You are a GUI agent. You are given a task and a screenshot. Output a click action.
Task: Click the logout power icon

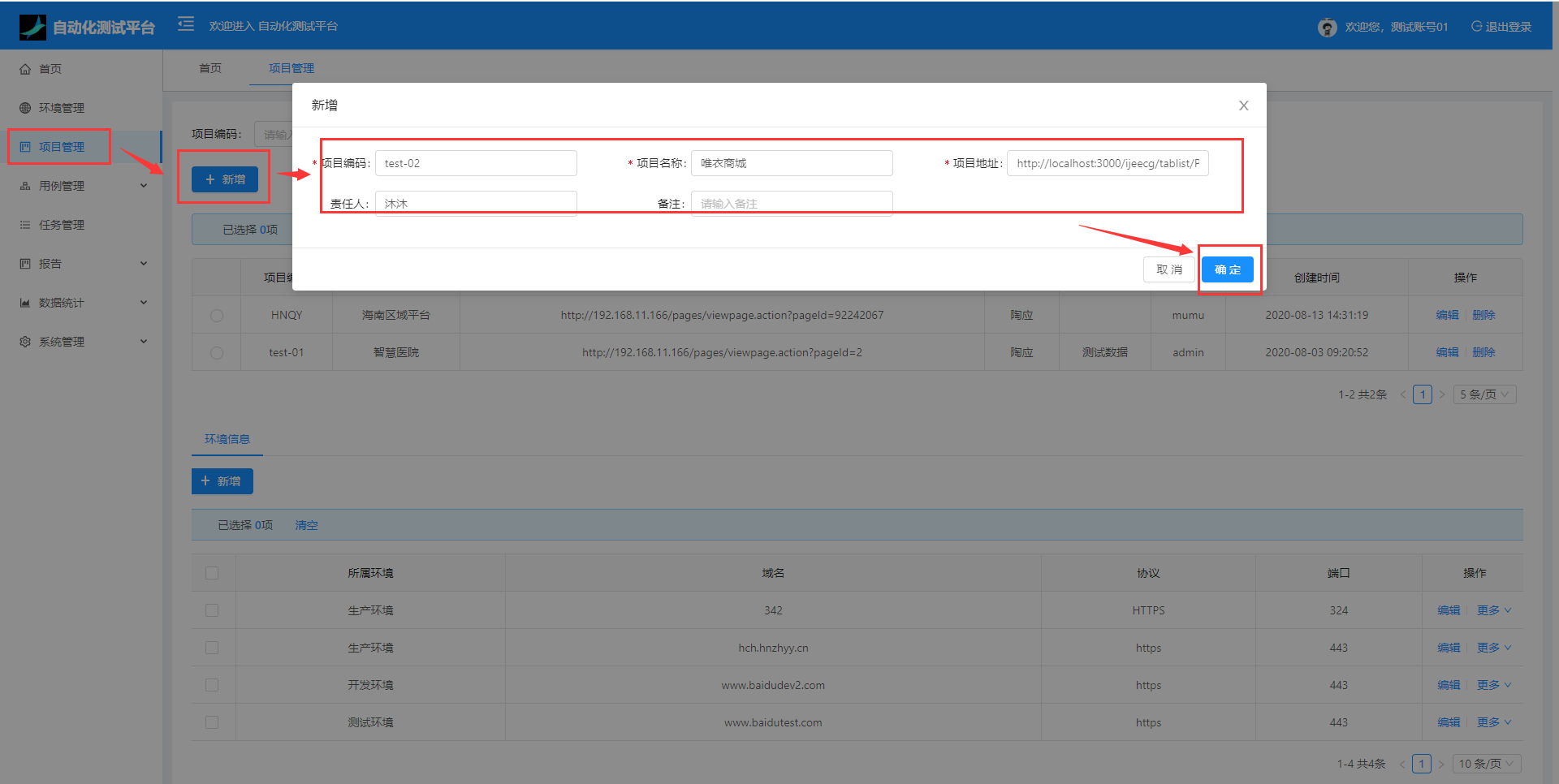pyautogui.click(x=1477, y=27)
